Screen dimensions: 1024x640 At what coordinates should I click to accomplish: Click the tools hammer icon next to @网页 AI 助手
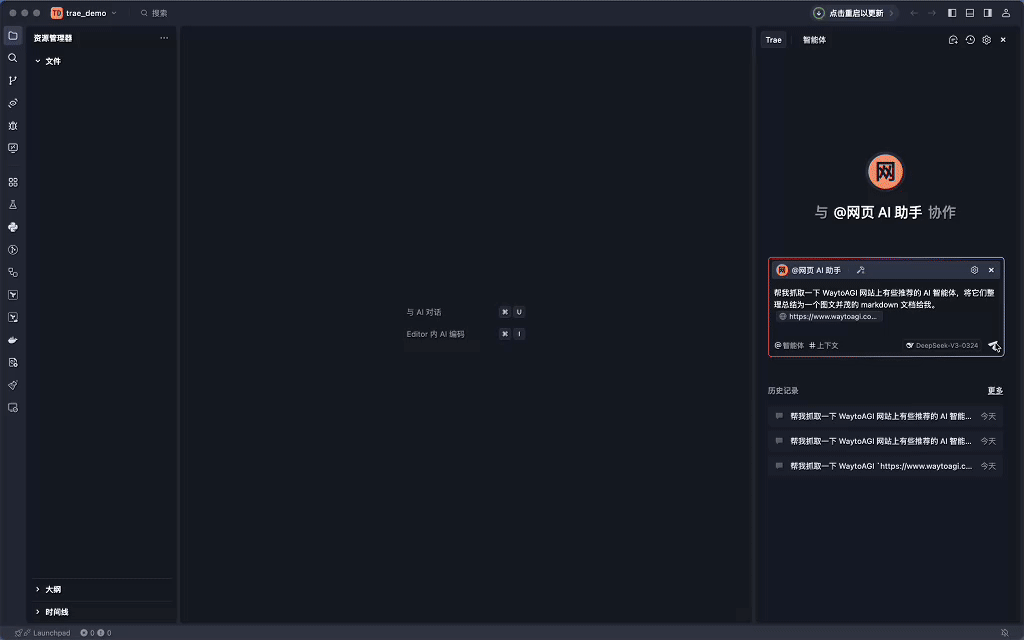pyautogui.click(x=860, y=270)
